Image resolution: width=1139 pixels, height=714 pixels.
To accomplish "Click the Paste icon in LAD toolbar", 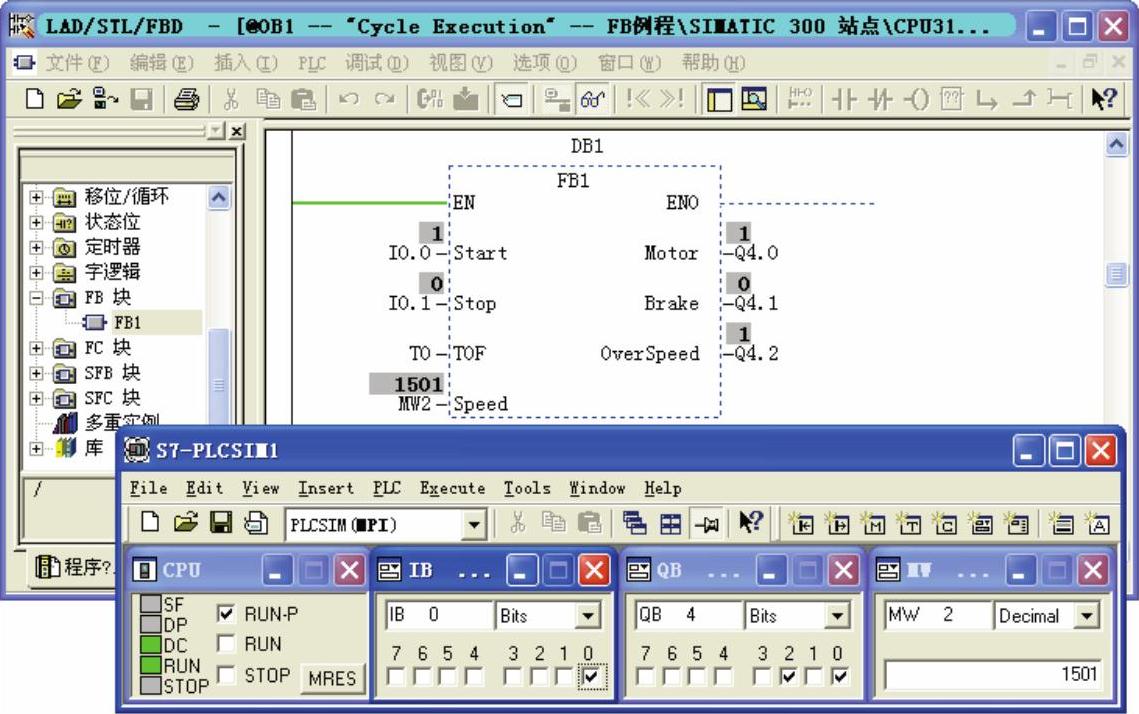I will pos(303,98).
